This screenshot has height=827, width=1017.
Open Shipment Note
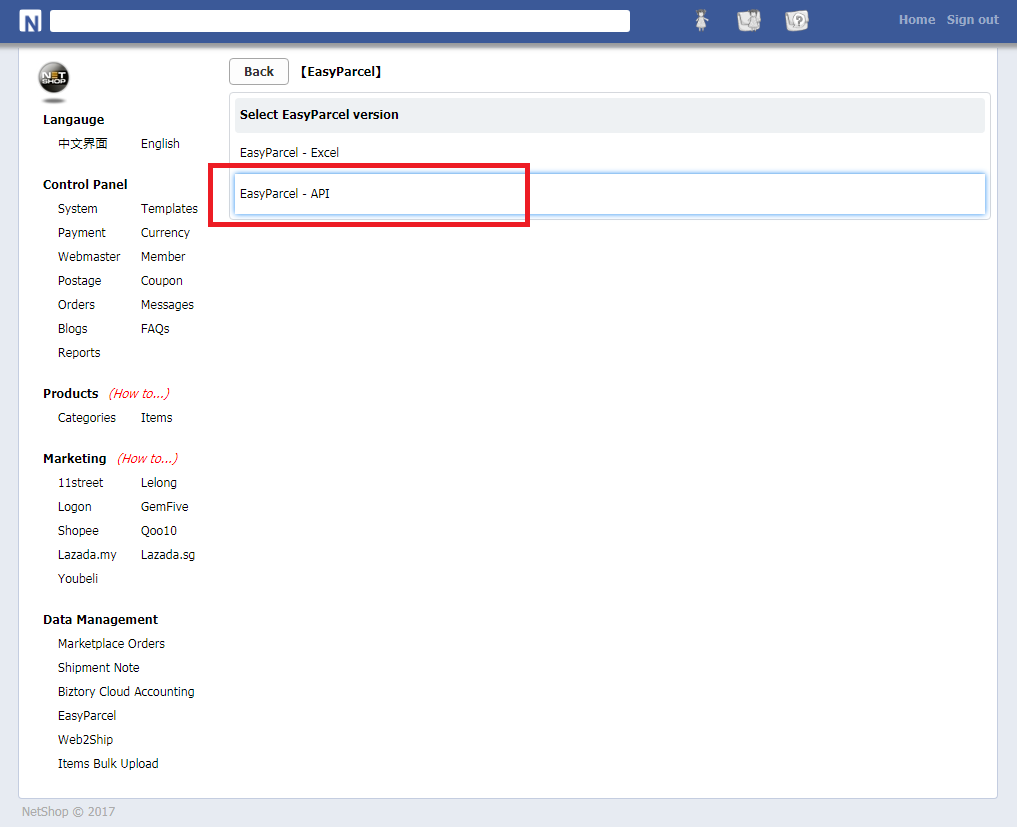tap(99, 667)
